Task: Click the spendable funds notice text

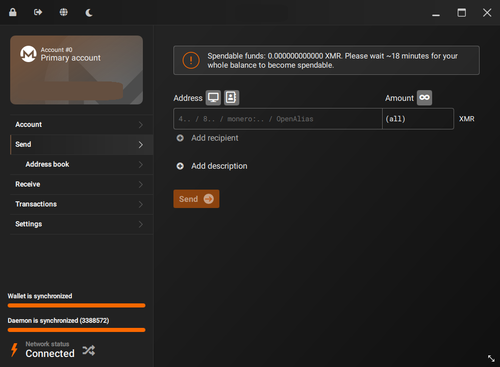Action: pyautogui.click(x=332, y=60)
